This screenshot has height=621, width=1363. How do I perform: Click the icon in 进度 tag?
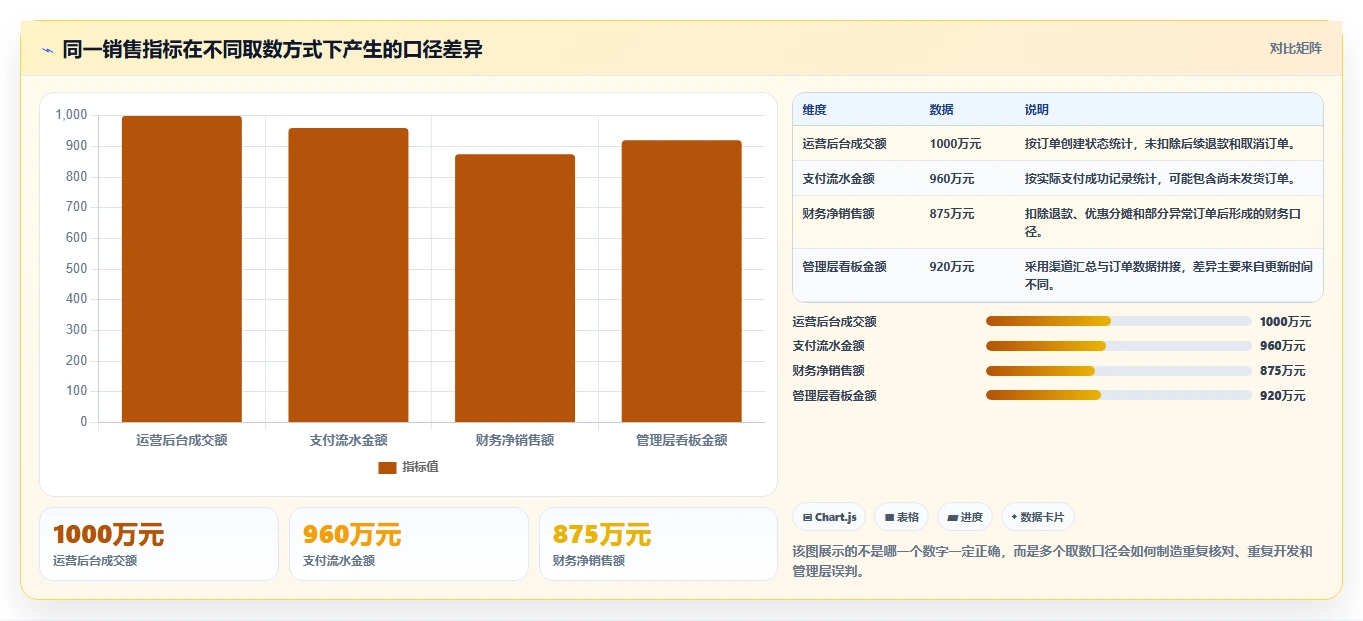tap(953, 518)
